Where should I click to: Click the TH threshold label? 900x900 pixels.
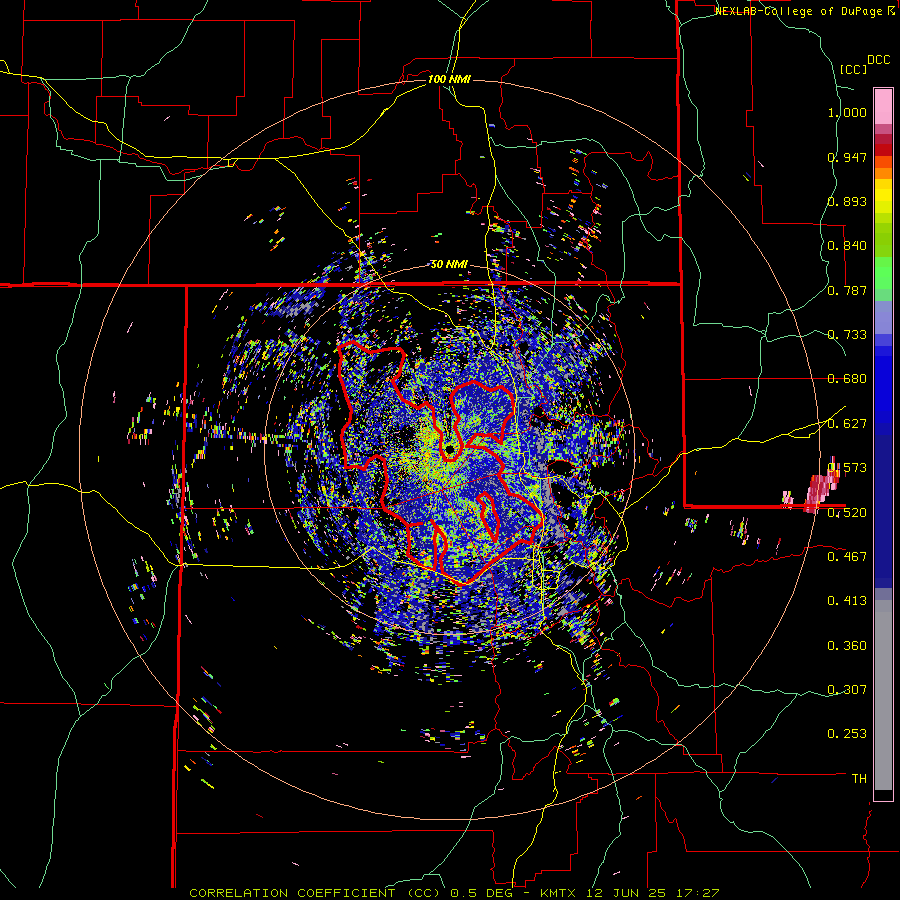pyautogui.click(x=859, y=778)
